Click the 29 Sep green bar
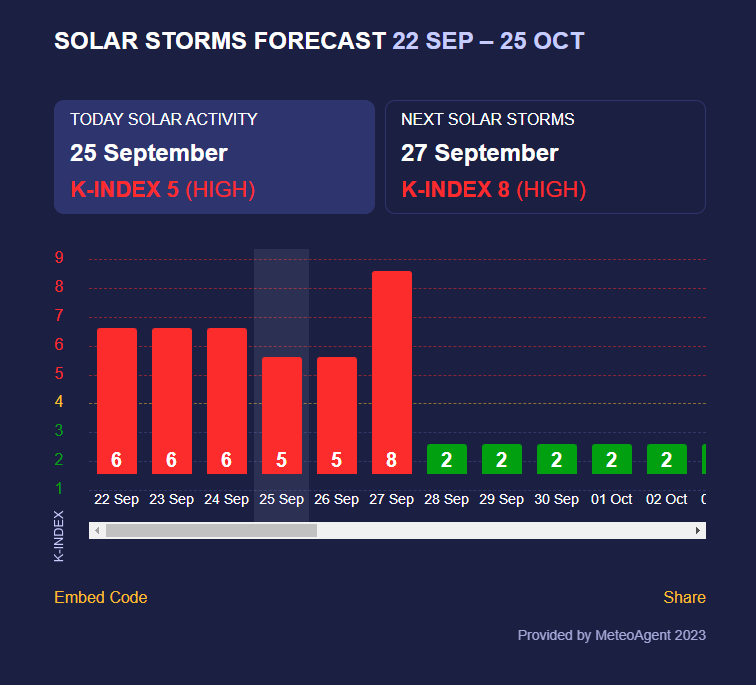Screen dimensions: 756x685 coord(502,459)
